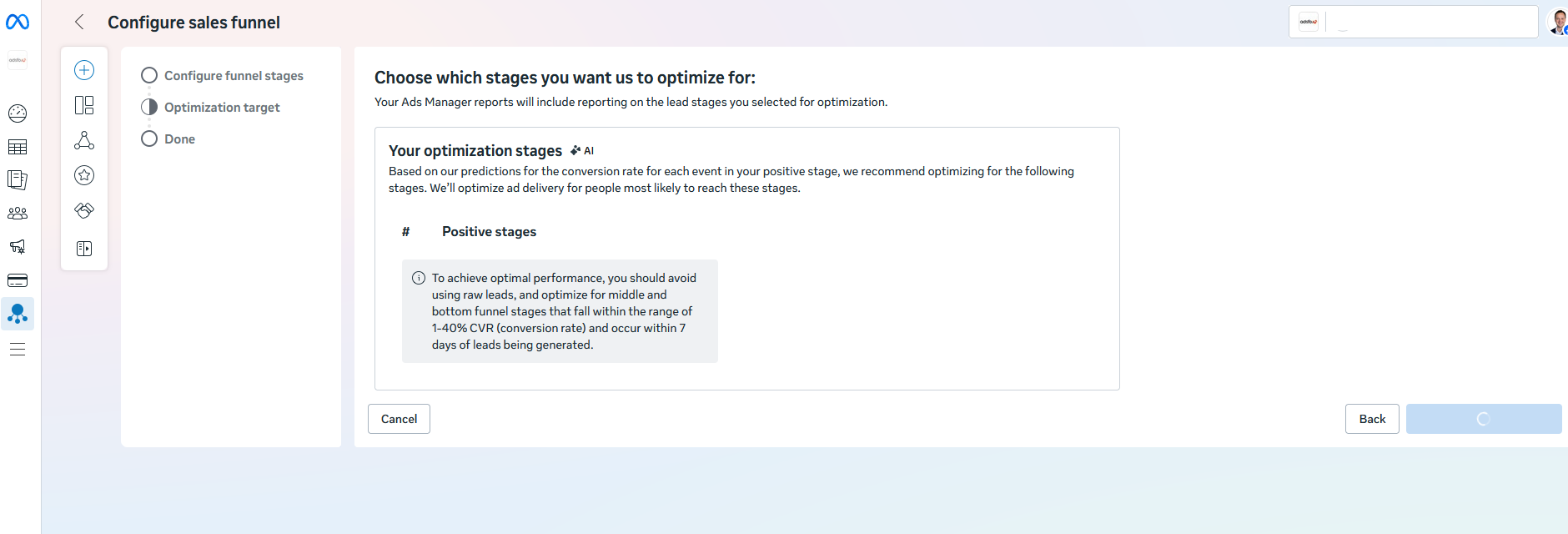Expand the side panel toggle icon
Image resolution: width=1568 pixels, height=534 pixels.
click(x=84, y=249)
